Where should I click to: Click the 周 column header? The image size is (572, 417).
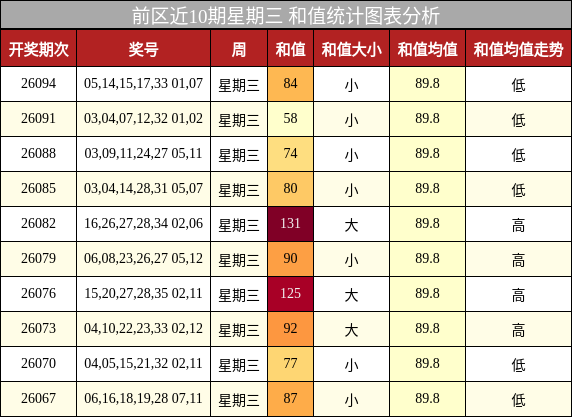[239, 49]
